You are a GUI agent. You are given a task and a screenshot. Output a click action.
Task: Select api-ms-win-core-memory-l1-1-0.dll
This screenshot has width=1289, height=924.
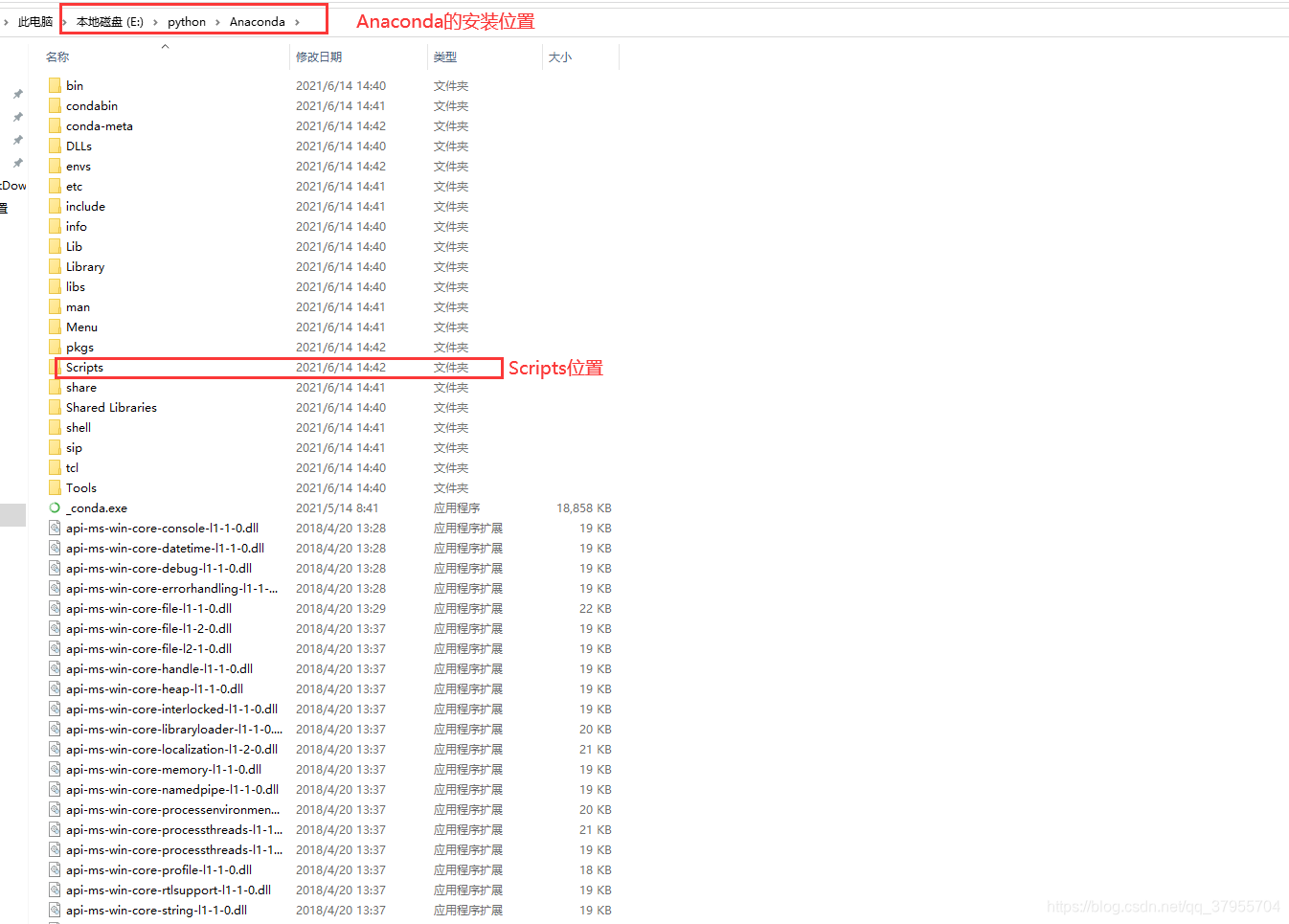[164, 769]
